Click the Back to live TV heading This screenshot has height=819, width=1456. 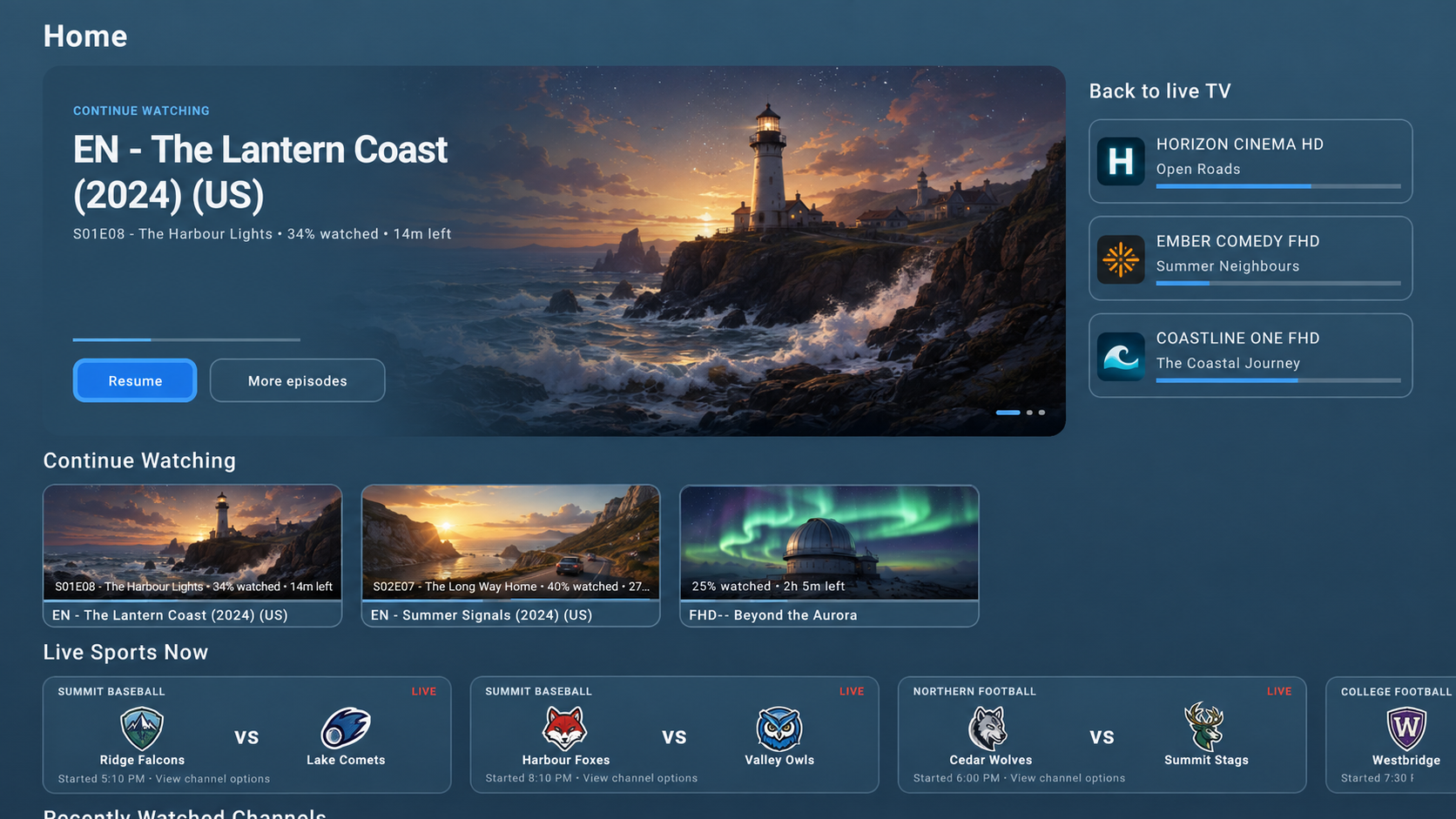(x=1160, y=91)
